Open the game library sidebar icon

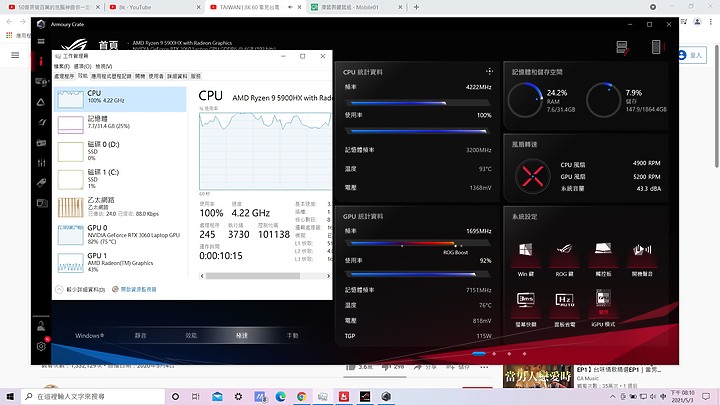[41, 143]
